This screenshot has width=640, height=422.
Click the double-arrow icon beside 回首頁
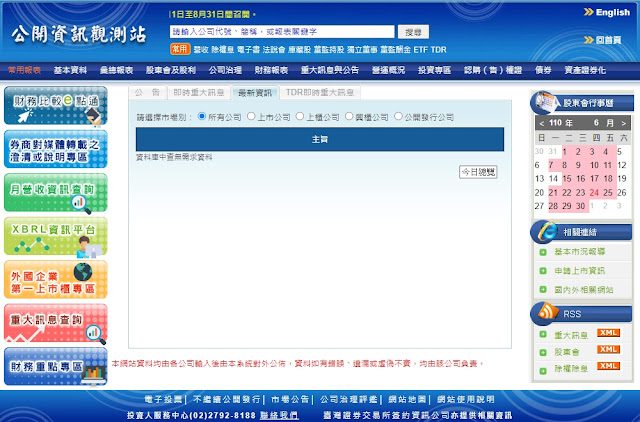(589, 40)
